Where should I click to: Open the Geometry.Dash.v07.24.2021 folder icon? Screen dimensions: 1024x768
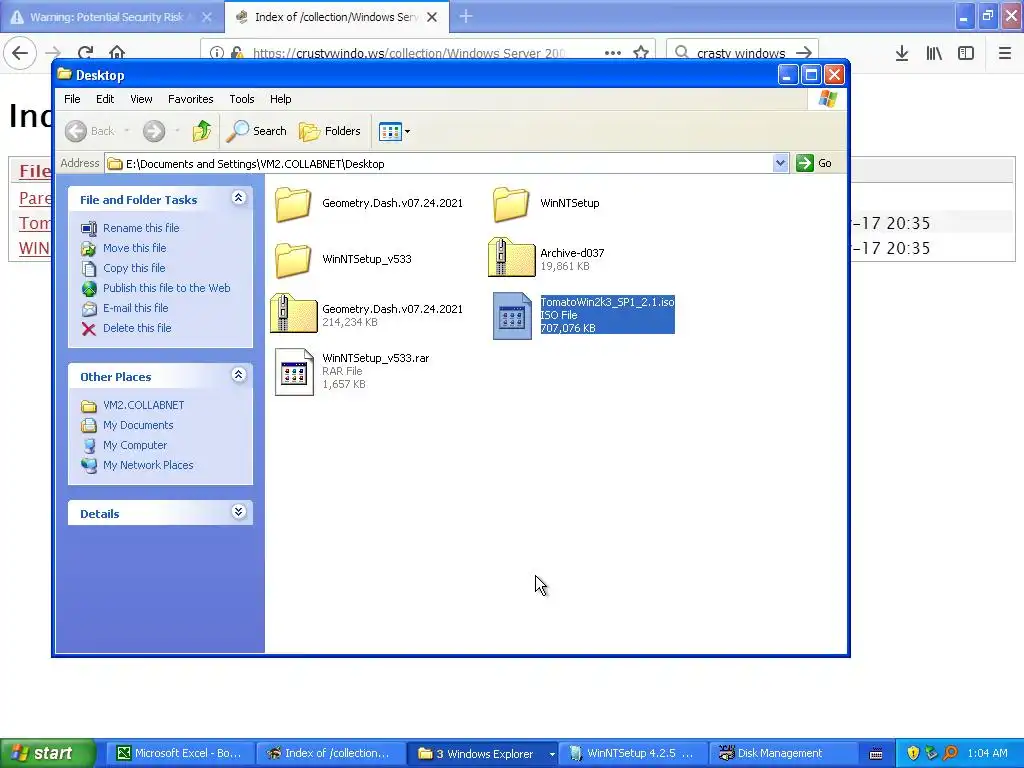coord(293,204)
